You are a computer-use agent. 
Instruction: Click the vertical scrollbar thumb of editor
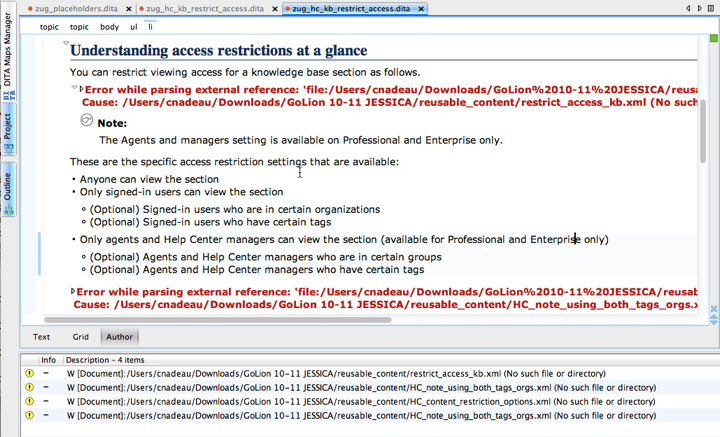[703, 131]
